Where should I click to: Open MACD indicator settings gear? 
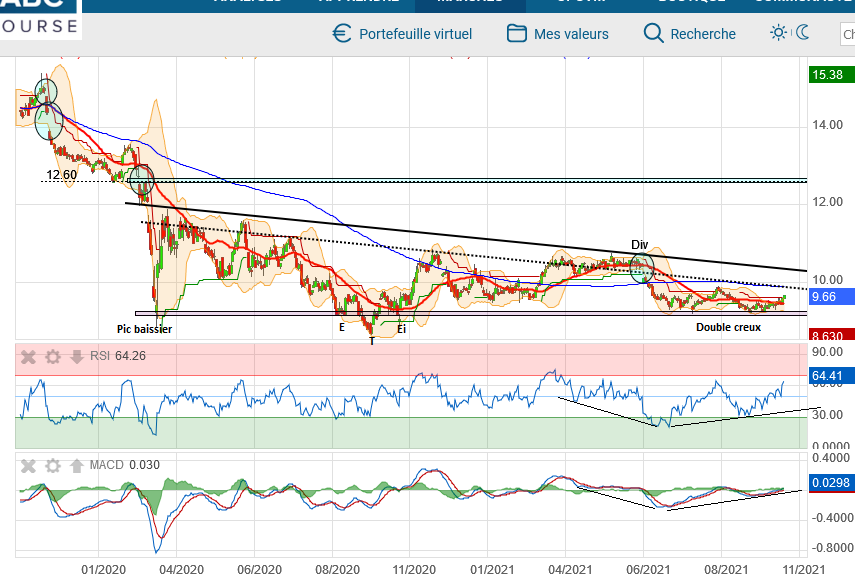[52, 466]
